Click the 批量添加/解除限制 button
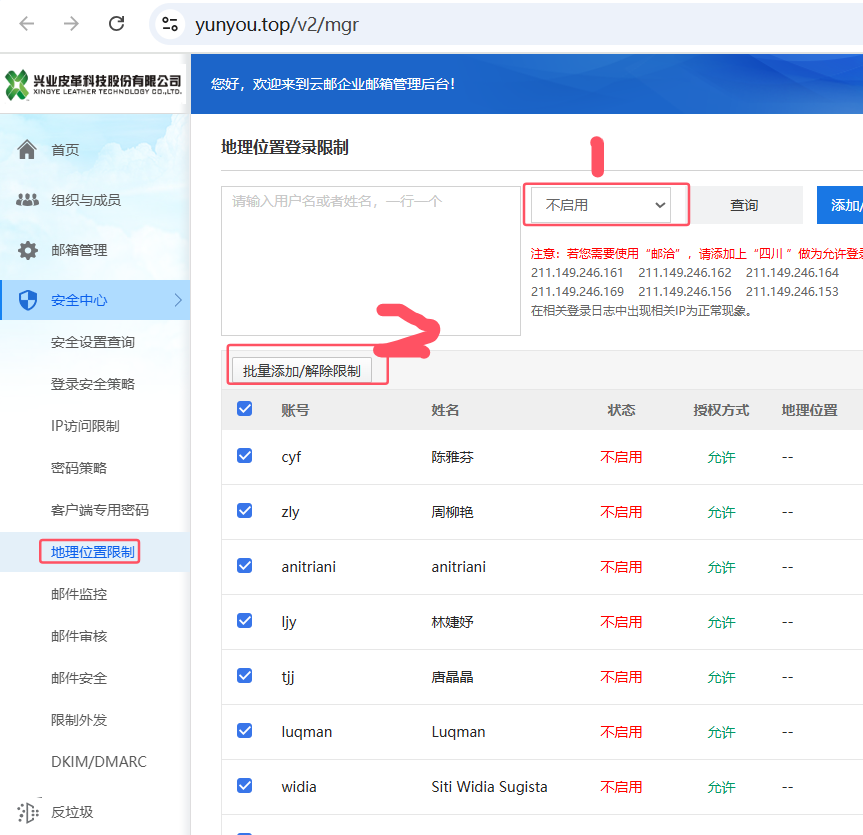Image resolution: width=863 pixels, height=835 pixels. [301, 370]
